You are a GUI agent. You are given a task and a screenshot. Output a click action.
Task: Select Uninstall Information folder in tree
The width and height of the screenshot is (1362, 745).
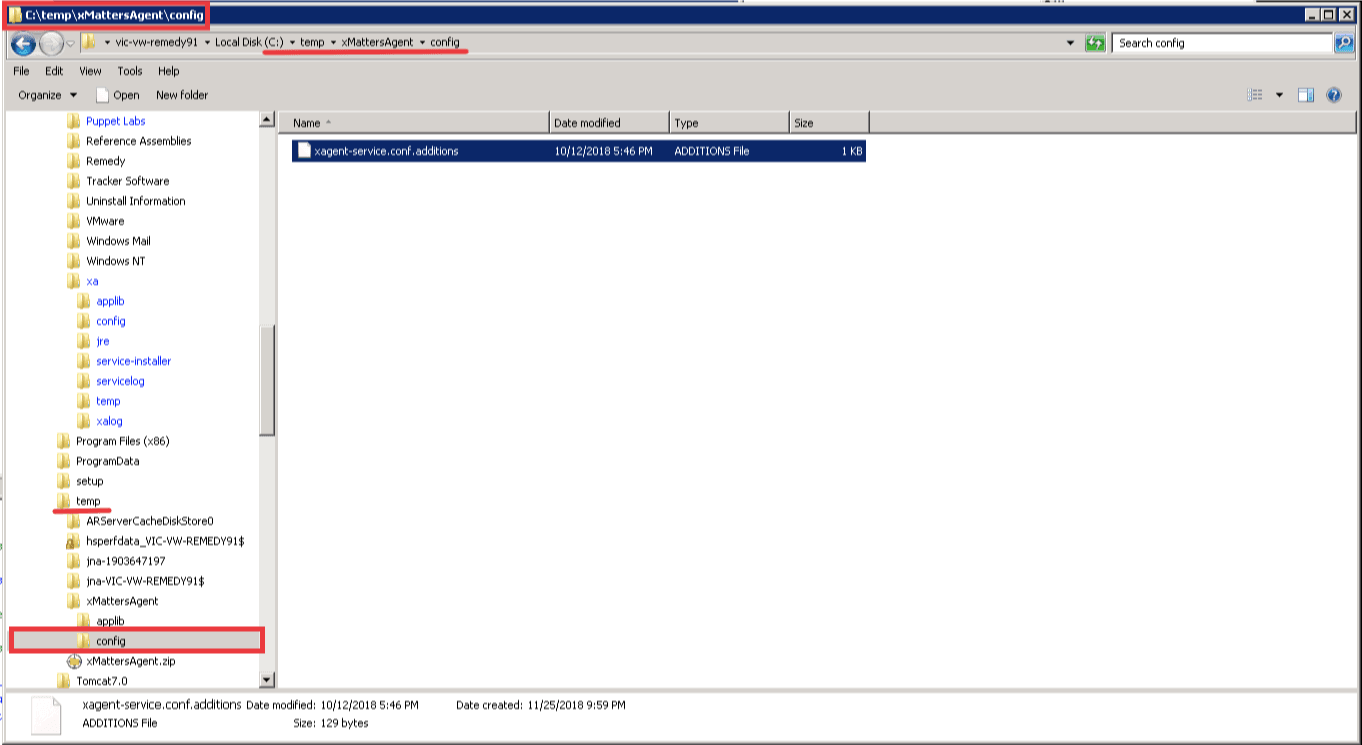[135, 201]
